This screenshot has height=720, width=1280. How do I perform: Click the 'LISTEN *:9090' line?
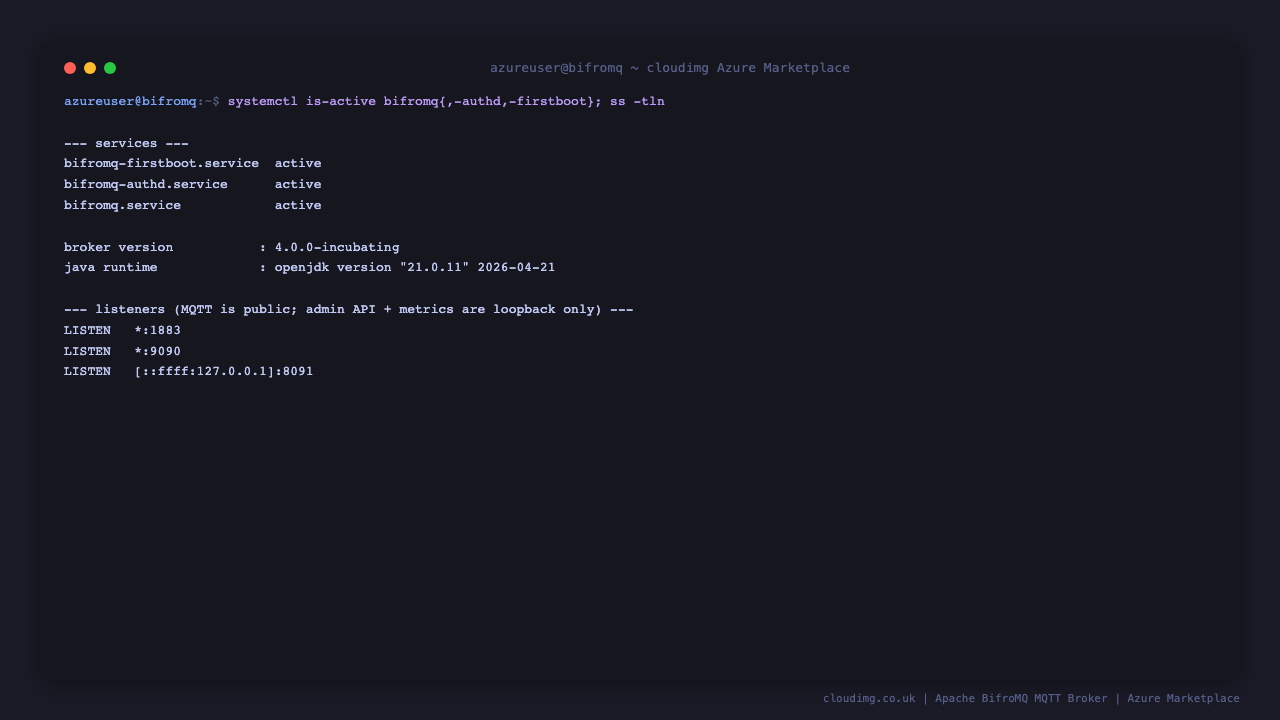pos(122,351)
